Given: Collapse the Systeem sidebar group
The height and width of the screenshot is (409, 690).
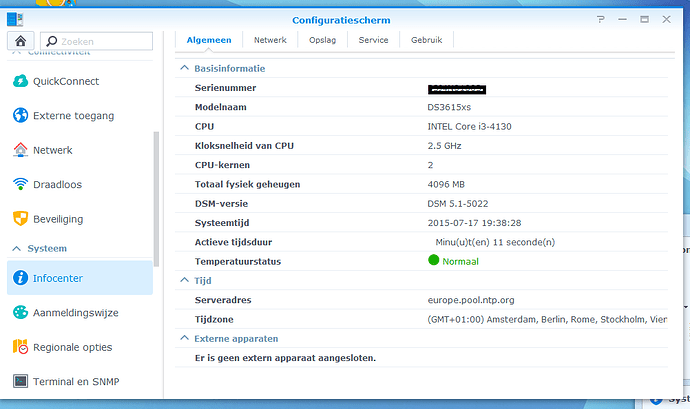Looking at the screenshot, I should pyautogui.click(x=17, y=248).
